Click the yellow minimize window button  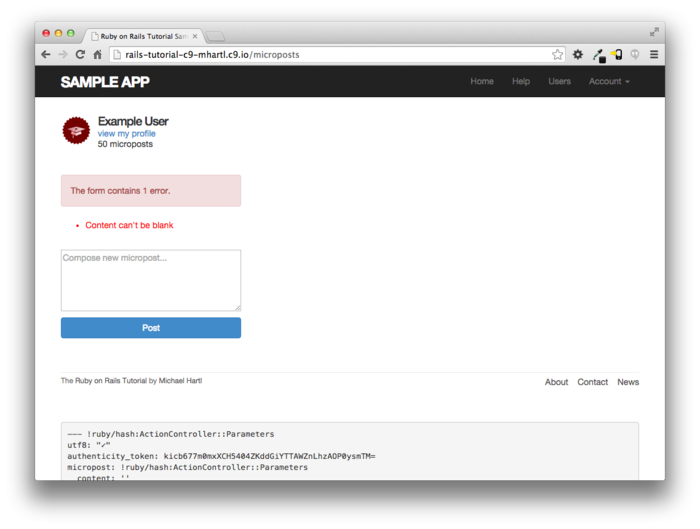point(58,33)
